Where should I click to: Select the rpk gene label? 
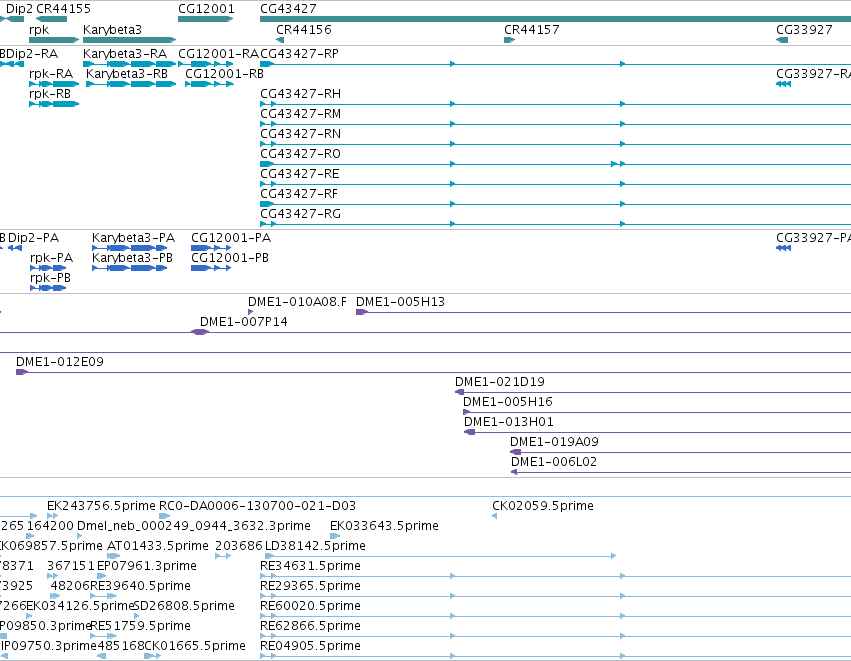[x=39, y=30]
